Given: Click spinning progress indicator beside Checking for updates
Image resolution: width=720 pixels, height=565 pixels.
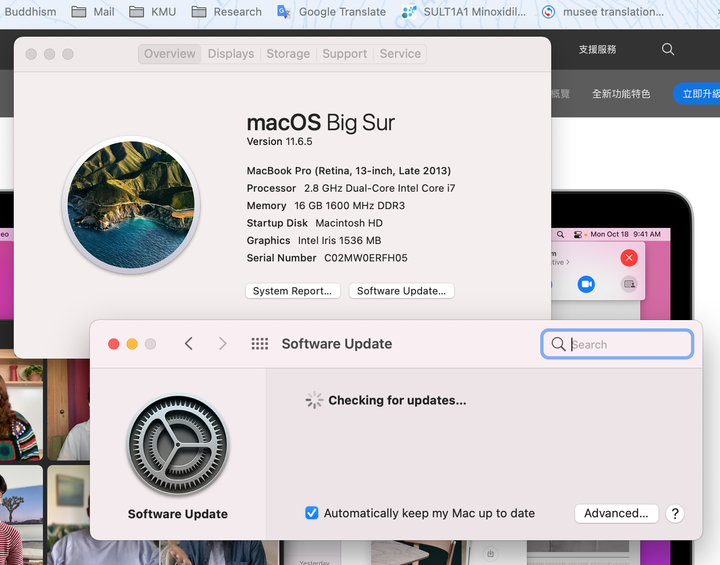Looking at the screenshot, I should [x=315, y=400].
